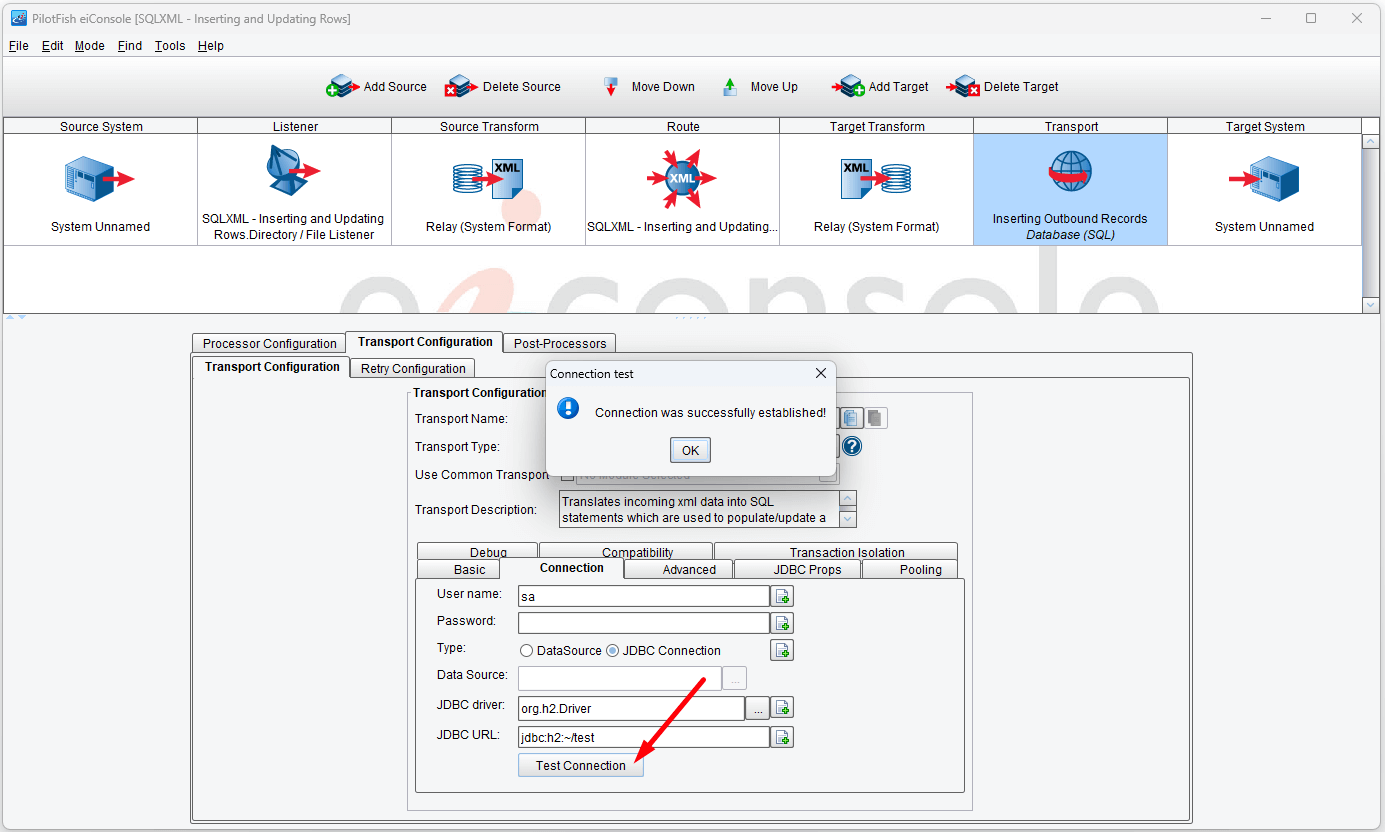This screenshot has height=832, width=1385.
Task: Open the Retry Configuration tab
Action: click(x=413, y=368)
